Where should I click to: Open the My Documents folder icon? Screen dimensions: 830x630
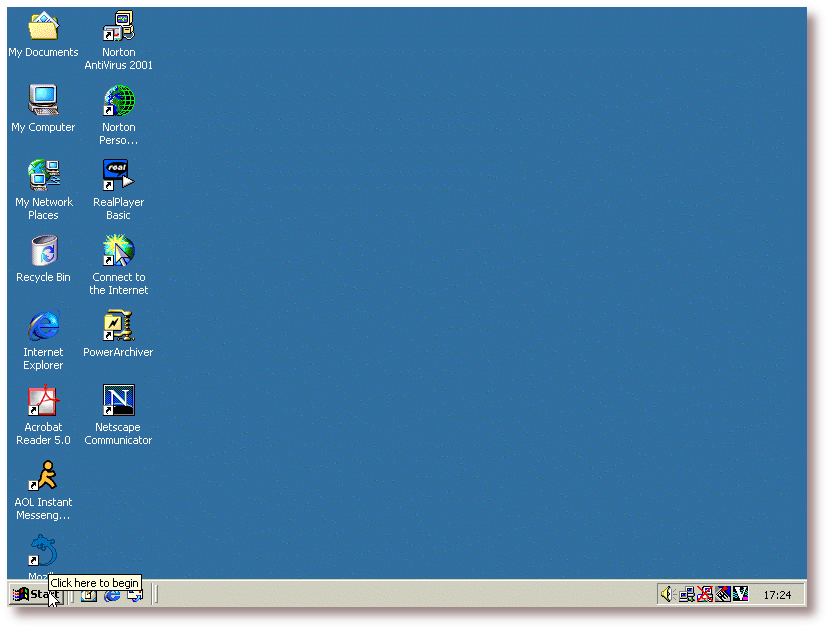(43, 28)
